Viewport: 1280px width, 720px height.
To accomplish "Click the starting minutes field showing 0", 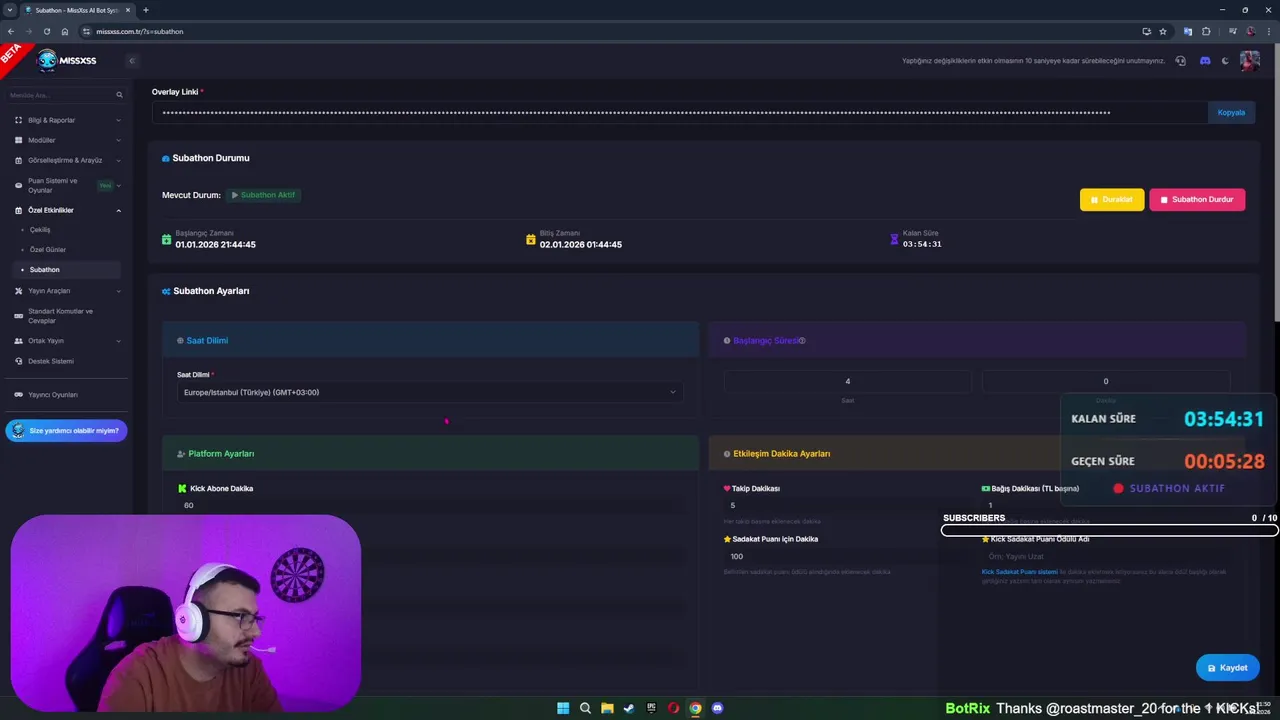I will tap(1105, 381).
